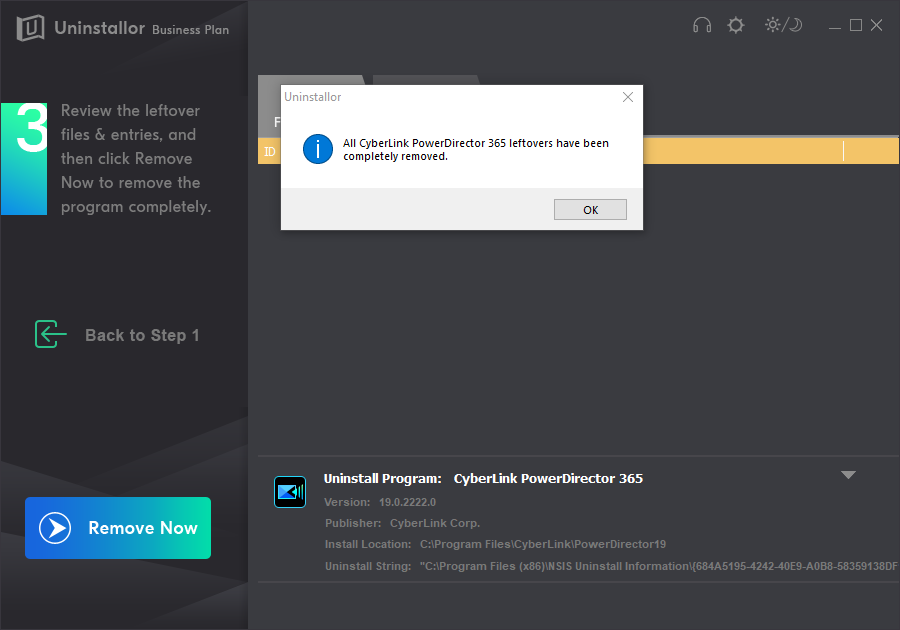
Task: Collapse program details with the triangle arrow
Action: pos(848,475)
